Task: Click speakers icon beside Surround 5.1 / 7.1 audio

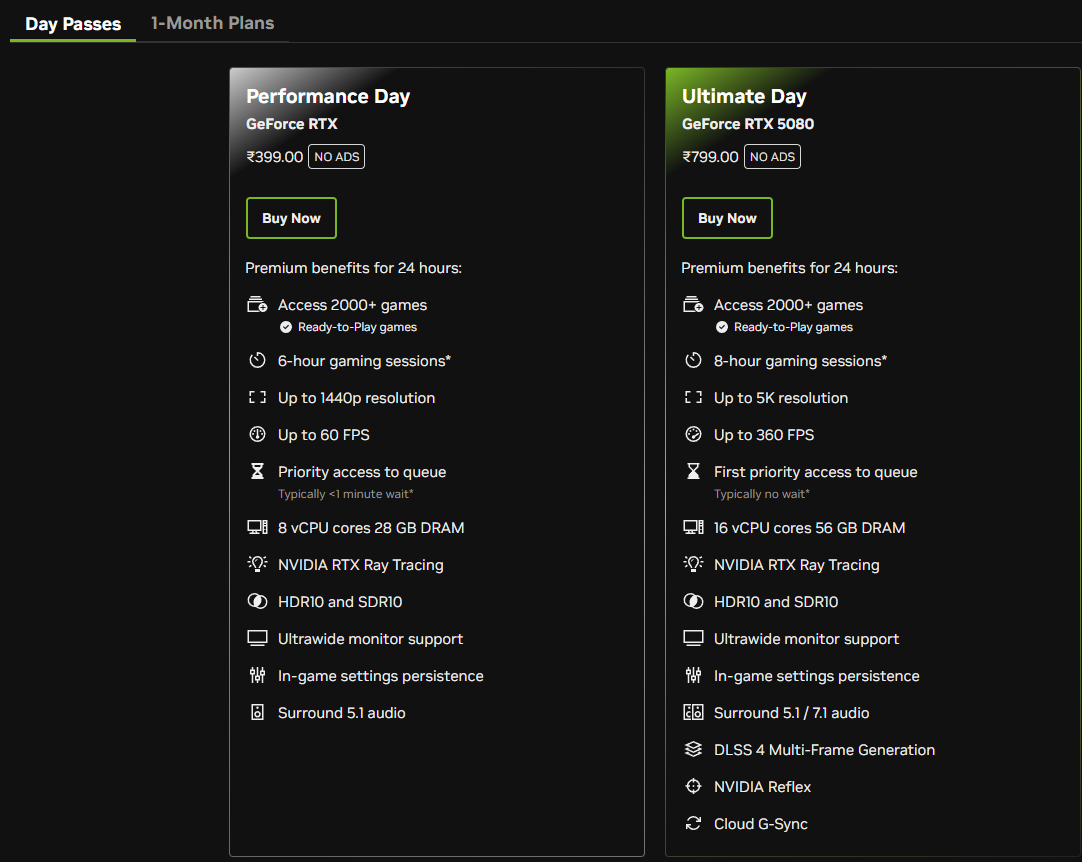Action: coord(694,712)
